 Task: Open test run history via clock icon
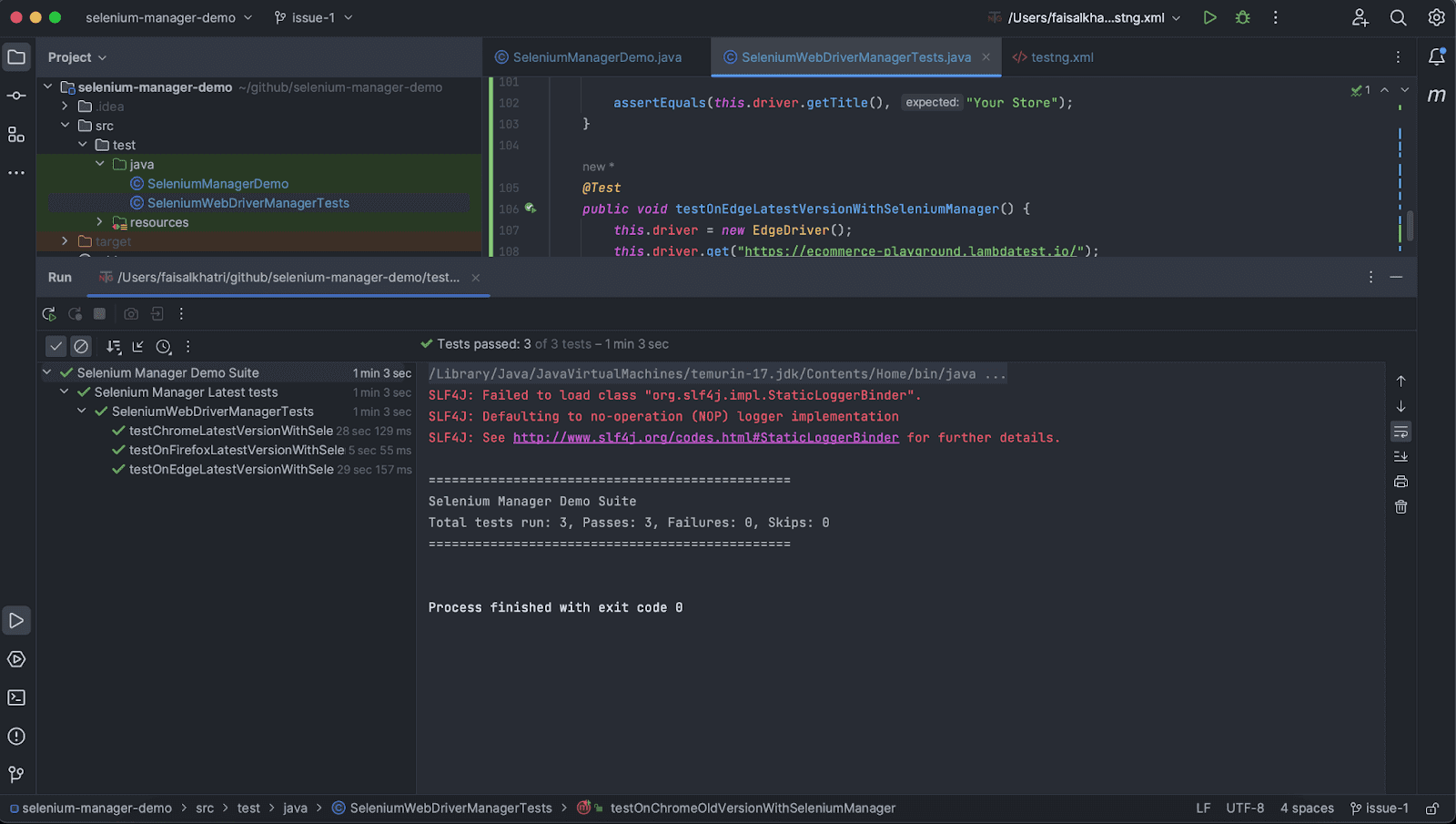[164, 346]
